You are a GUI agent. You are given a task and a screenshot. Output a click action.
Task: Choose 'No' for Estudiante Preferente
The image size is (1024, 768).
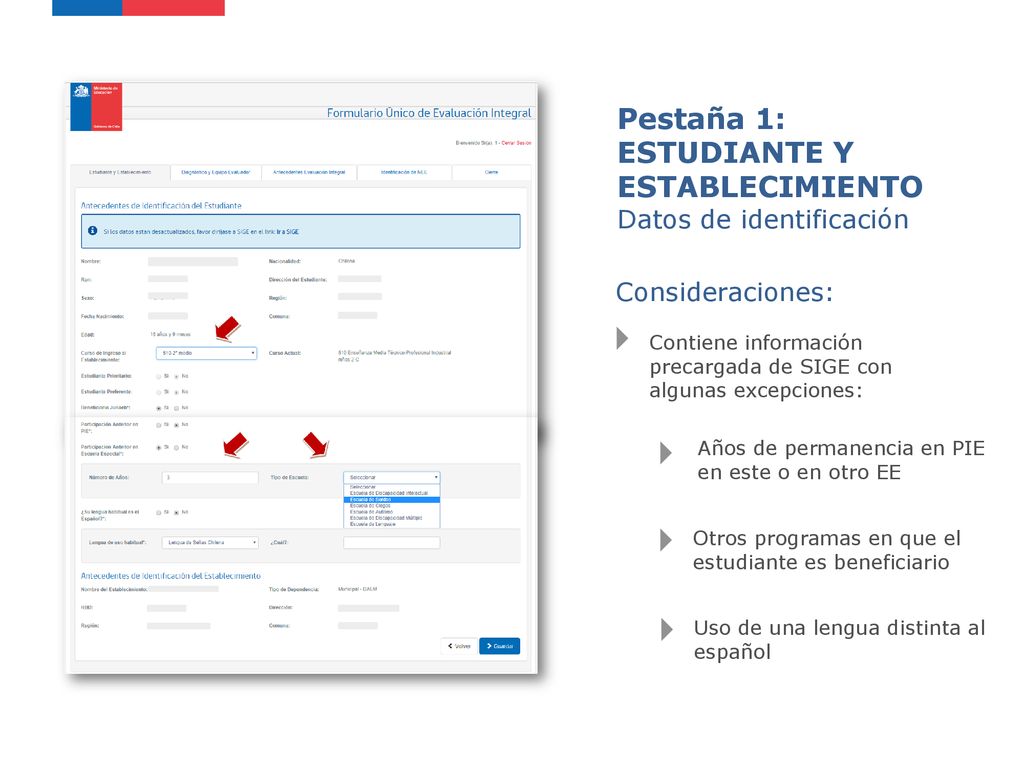pos(176,392)
